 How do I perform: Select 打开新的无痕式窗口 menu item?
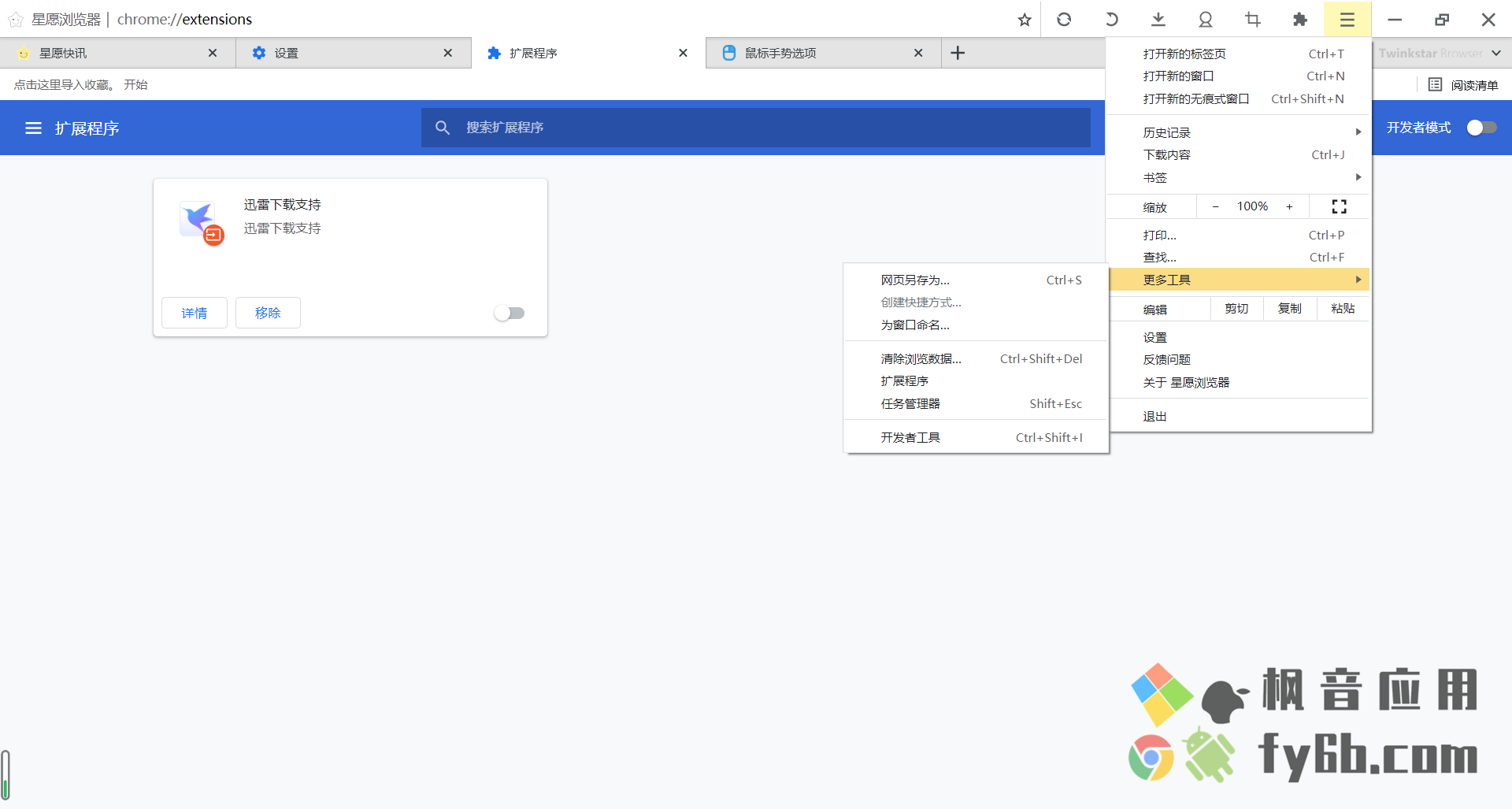(1239, 98)
